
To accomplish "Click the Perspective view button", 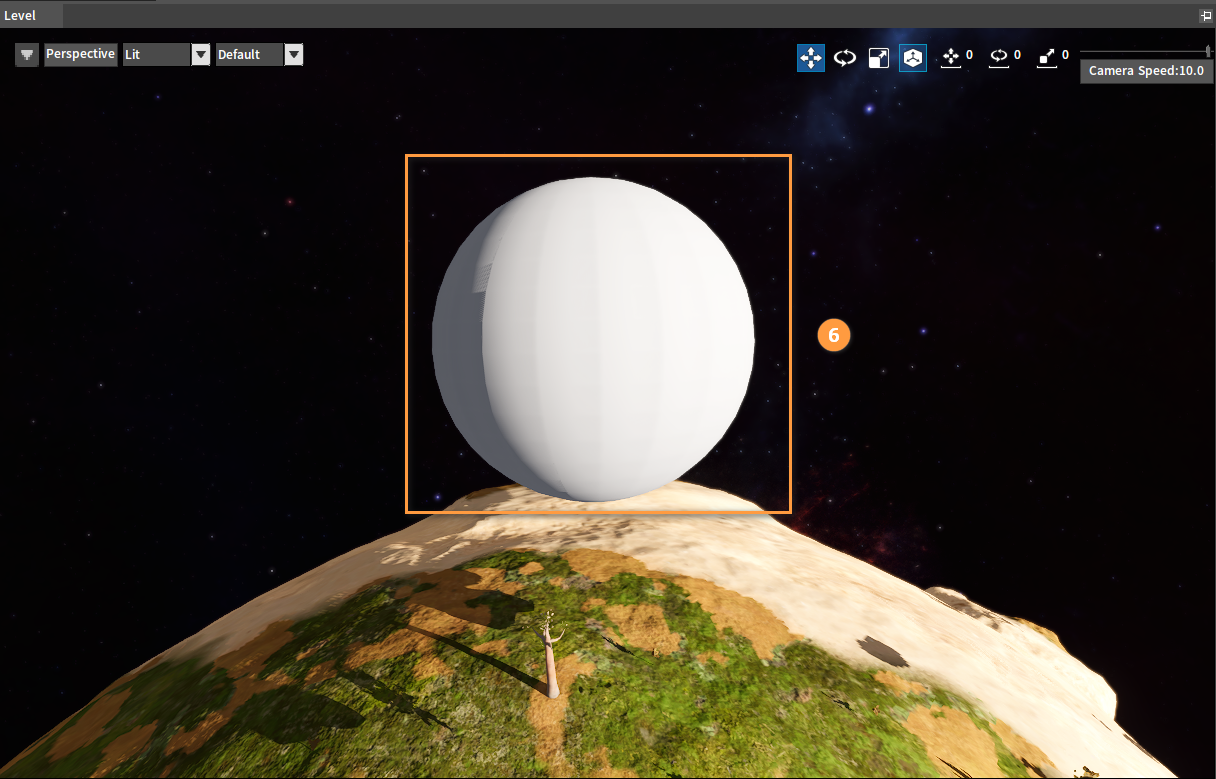I will tap(80, 55).
